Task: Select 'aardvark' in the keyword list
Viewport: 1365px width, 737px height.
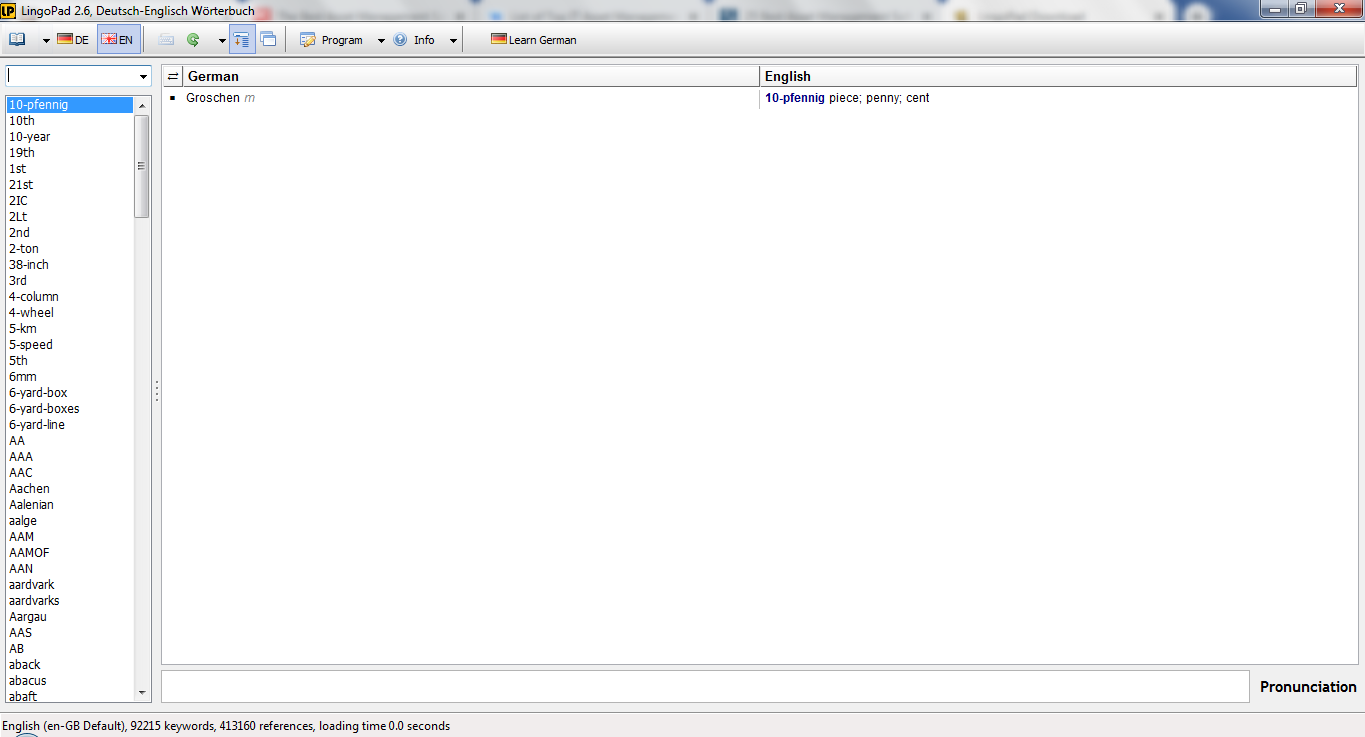Action: point(32,585)
